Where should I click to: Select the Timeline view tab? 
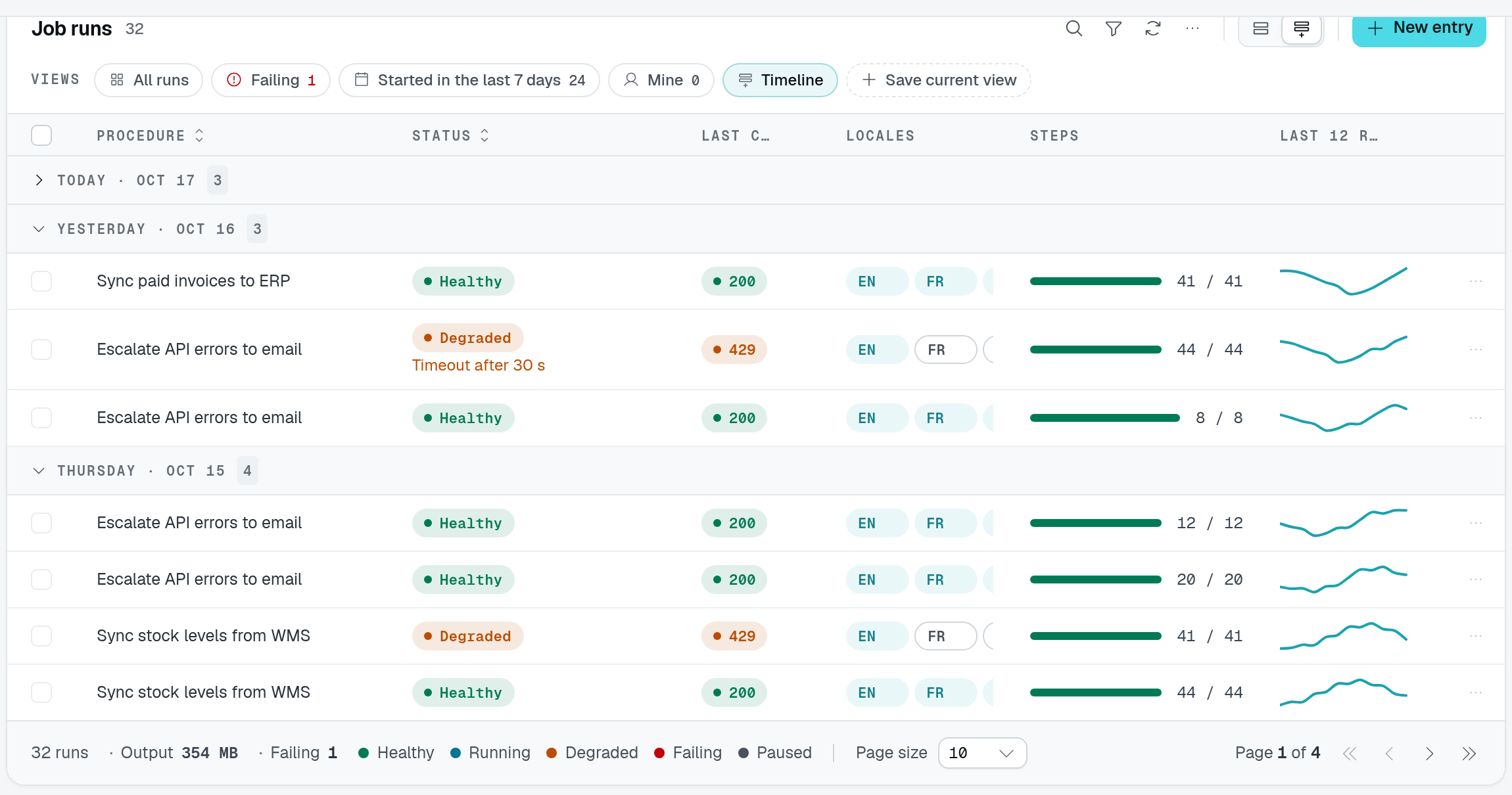[x=780, y=80]
